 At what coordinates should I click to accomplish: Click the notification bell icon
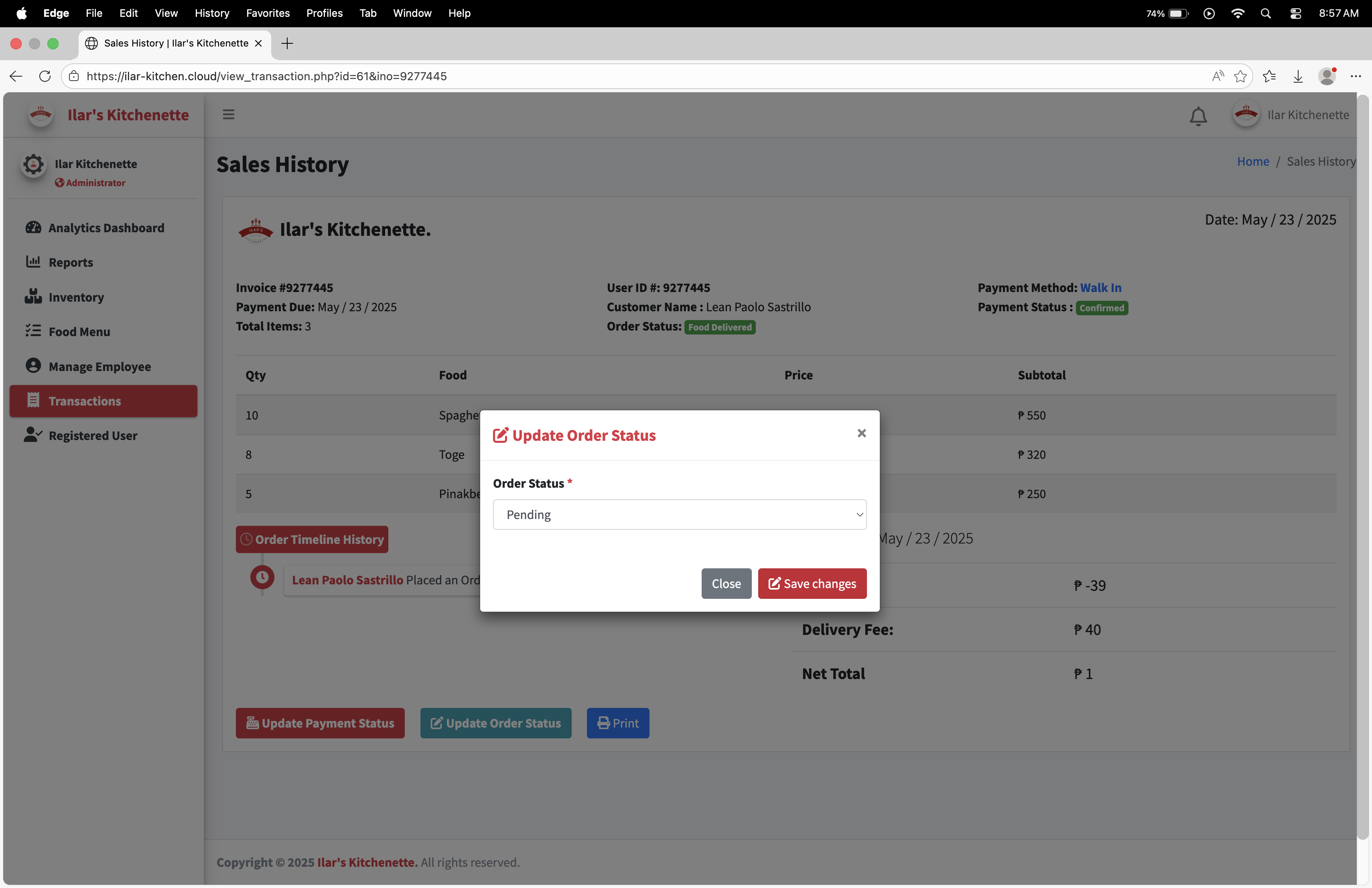[1198, 116]
